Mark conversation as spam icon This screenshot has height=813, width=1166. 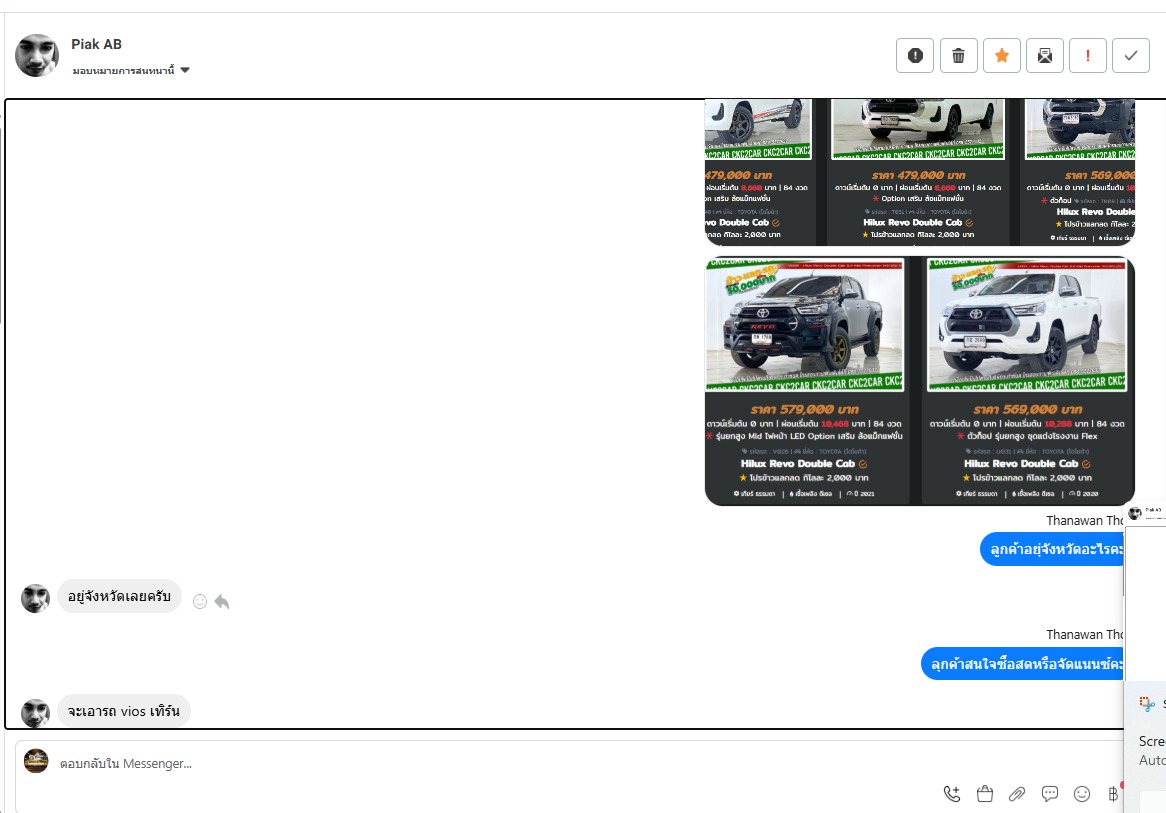pyautogui.click(x=915, y=56)
